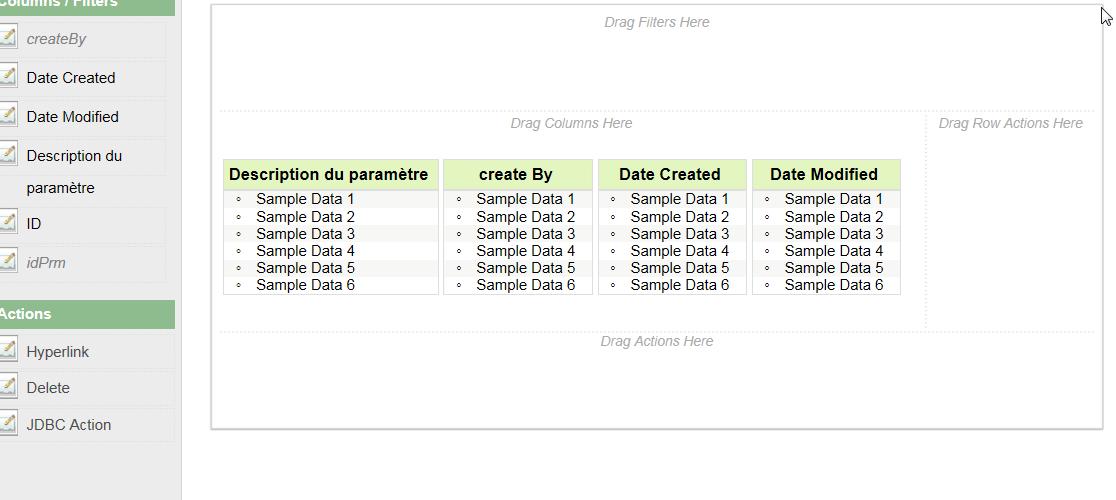This screenshot has height=500, width=1116.
Task: Select the Description du paramètre column header
Action: [329, 174]
